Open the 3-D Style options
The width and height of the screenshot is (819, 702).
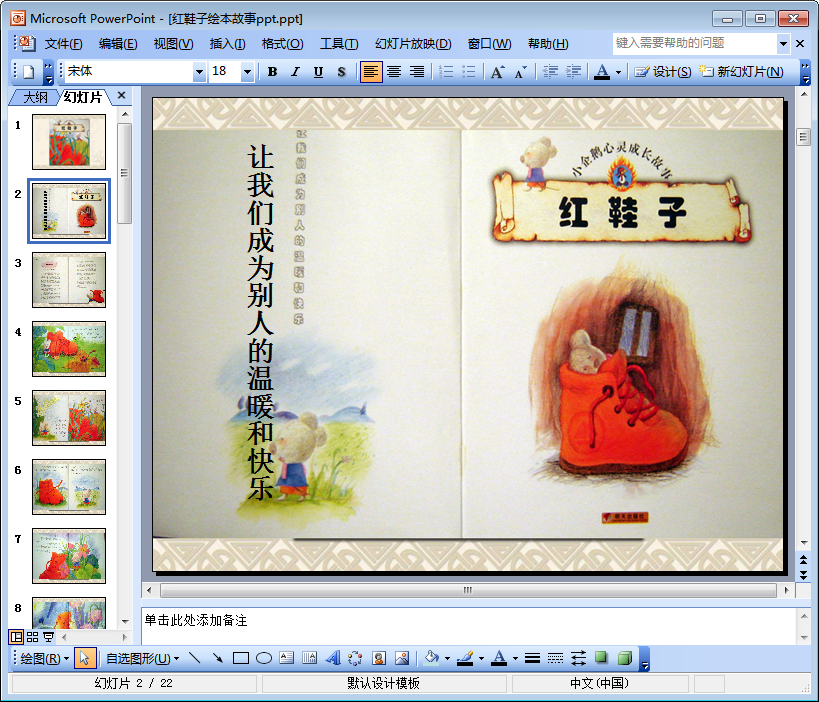pos(625,658)
